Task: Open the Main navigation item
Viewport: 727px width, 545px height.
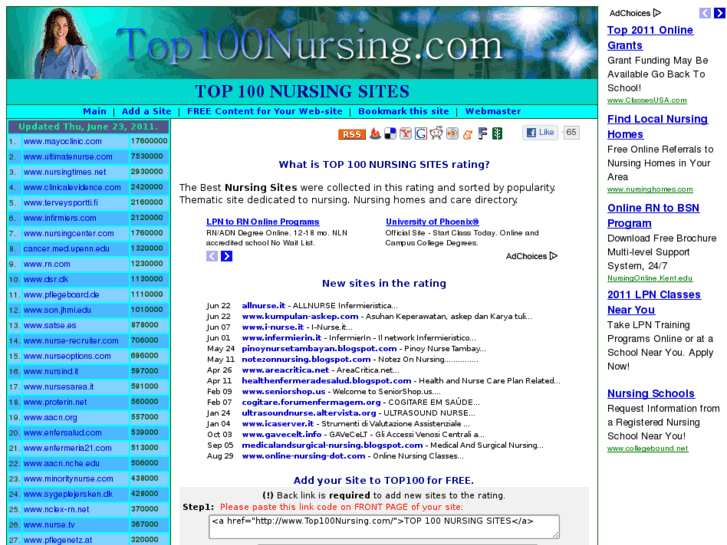Action: [95, 111]
